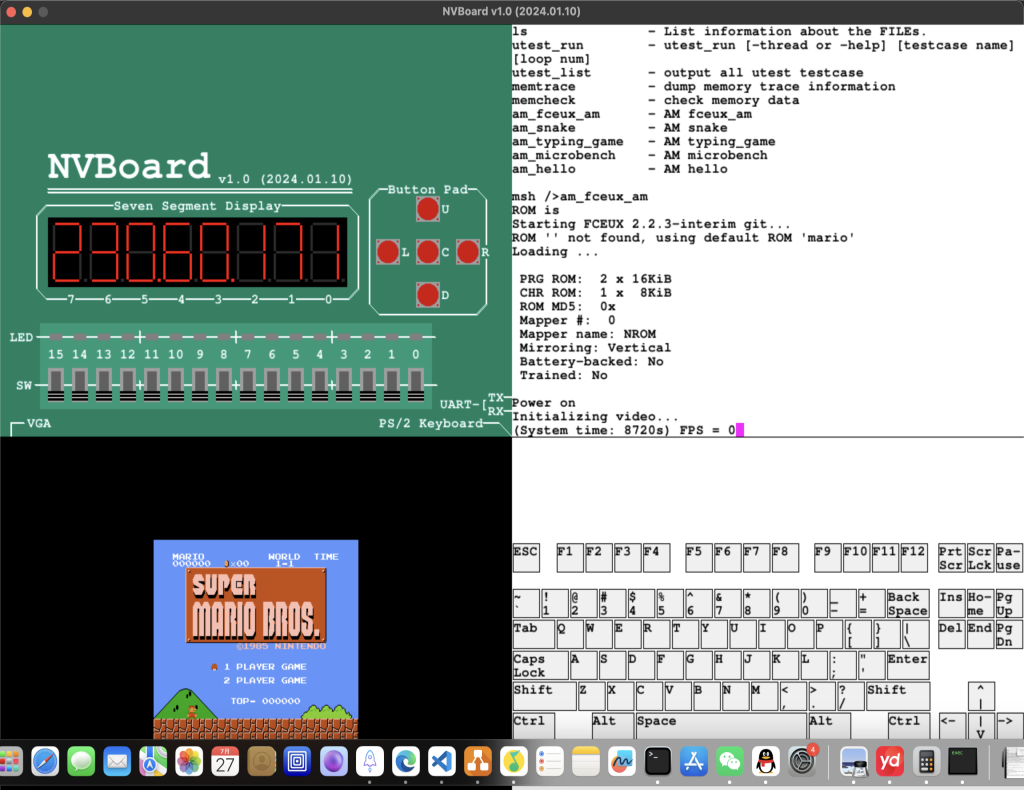Click the "am_typing_game" command in terminal list
The image size is (1024, 790).
click(x=568, y=142)
